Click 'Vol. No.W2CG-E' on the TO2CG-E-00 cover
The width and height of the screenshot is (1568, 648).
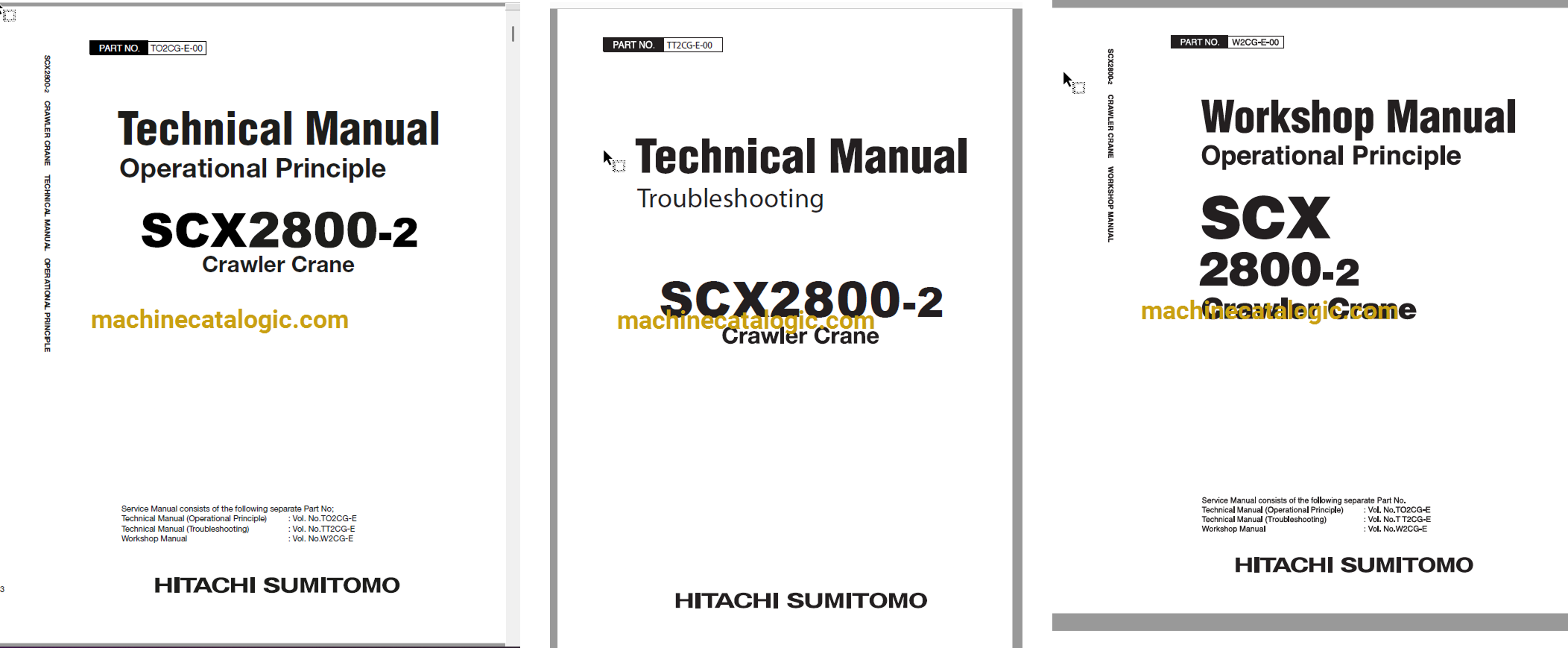[323, 539]
